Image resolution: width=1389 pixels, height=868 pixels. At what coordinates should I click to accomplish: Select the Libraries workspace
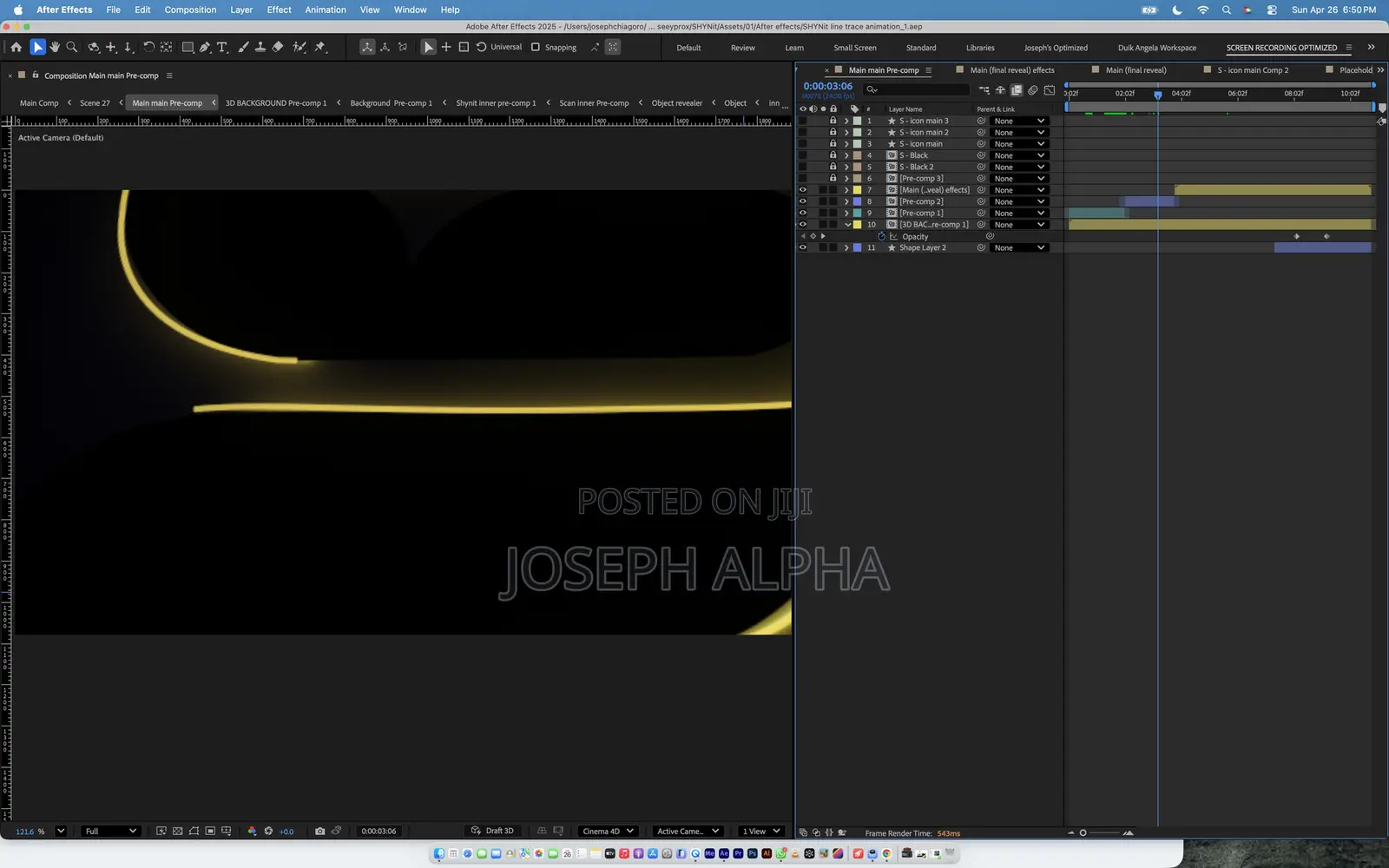[x=980, y=48]
